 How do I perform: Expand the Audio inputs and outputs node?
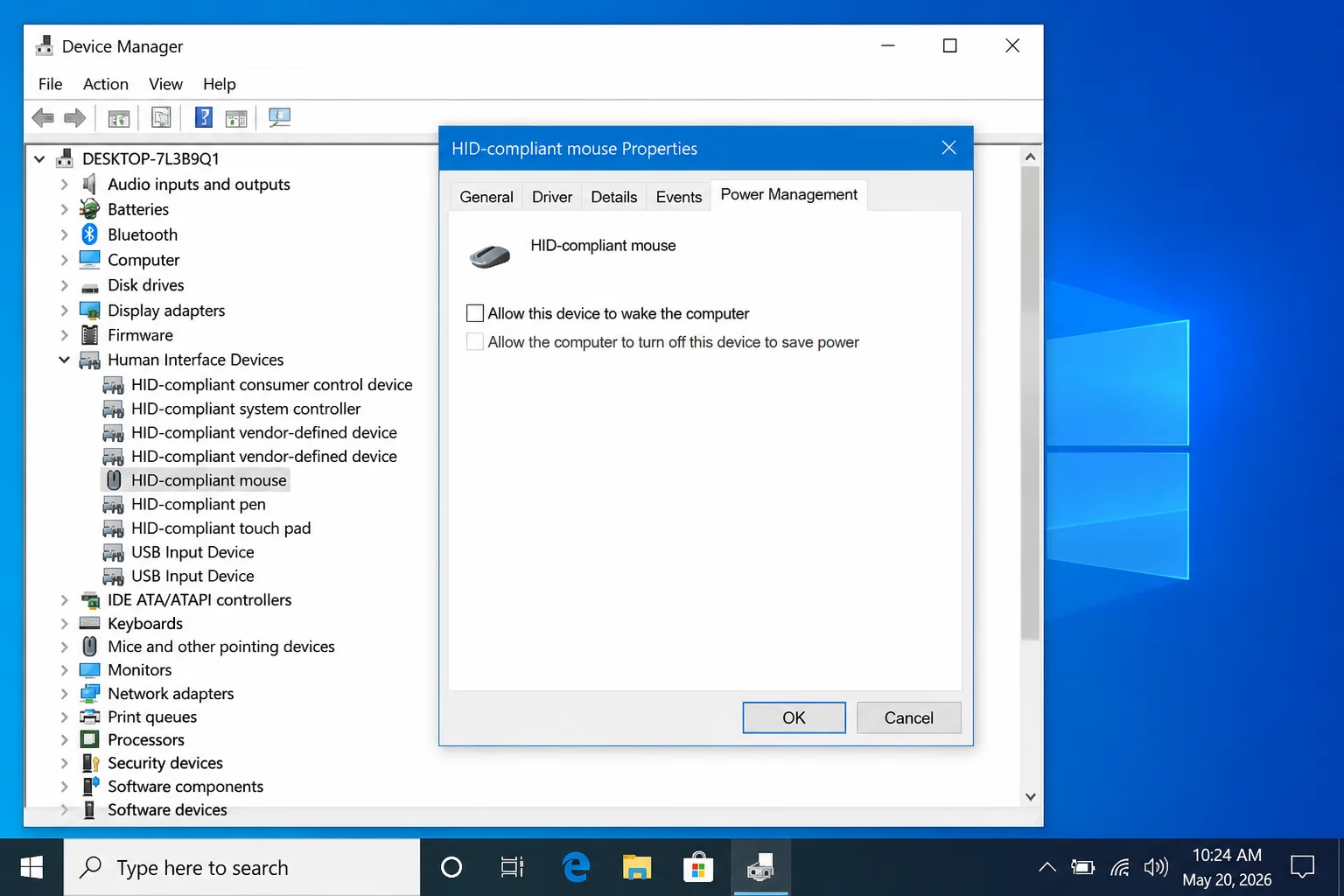[64, 185]
